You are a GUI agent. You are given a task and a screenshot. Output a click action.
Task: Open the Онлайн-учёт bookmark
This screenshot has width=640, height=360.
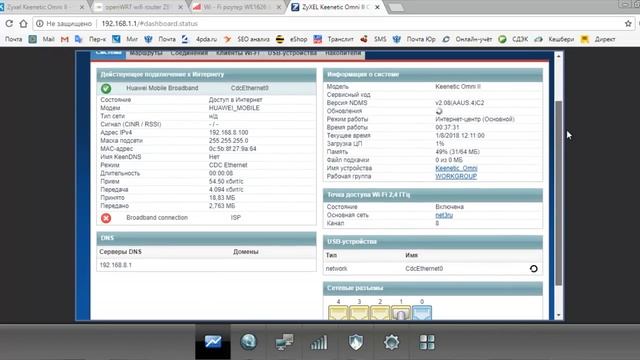point(468,39)
